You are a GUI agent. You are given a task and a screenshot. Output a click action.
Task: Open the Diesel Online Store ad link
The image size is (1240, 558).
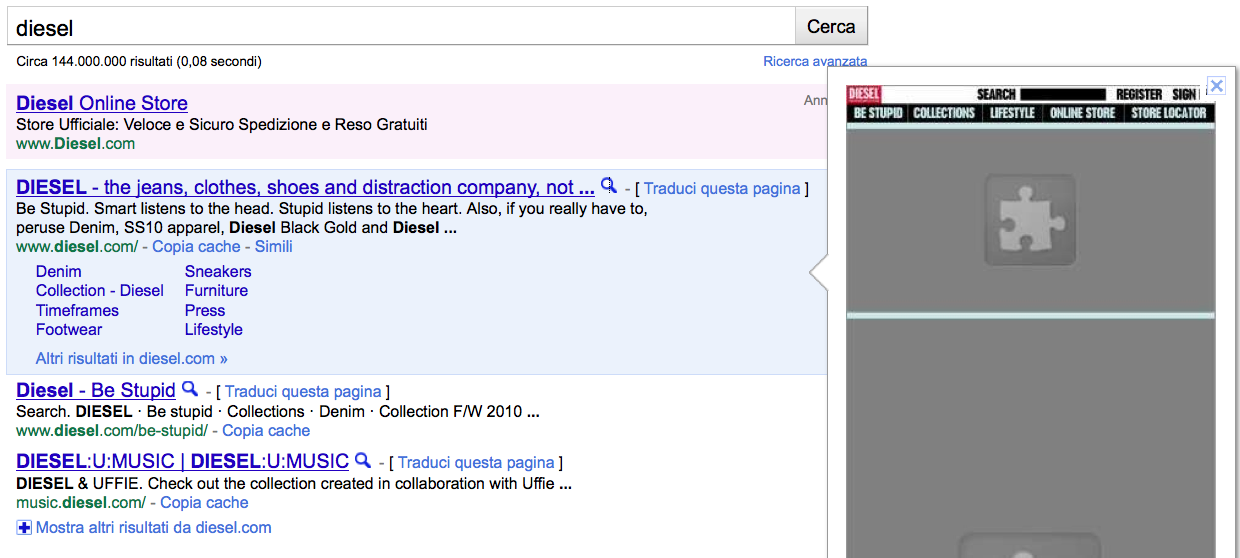[x=102, y=103]
